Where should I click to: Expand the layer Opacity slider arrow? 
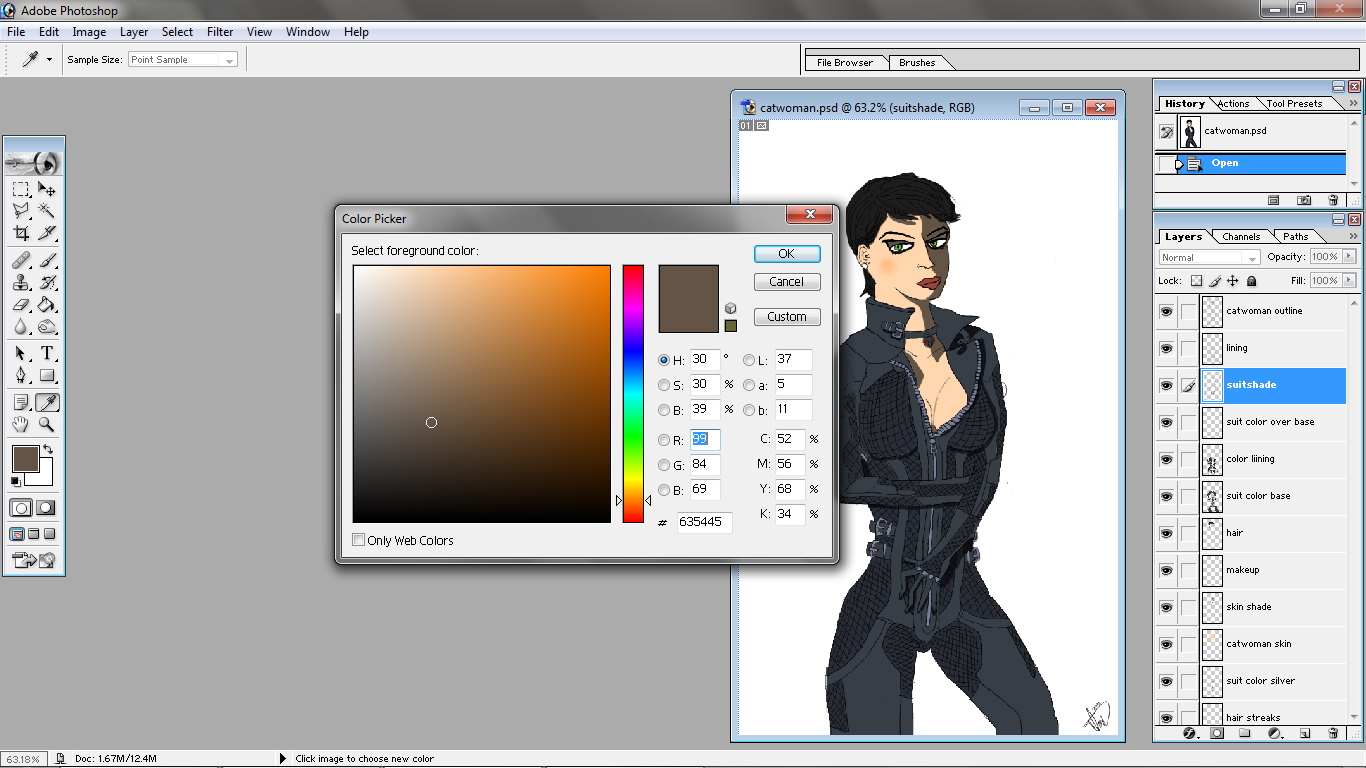[1350, 257]
